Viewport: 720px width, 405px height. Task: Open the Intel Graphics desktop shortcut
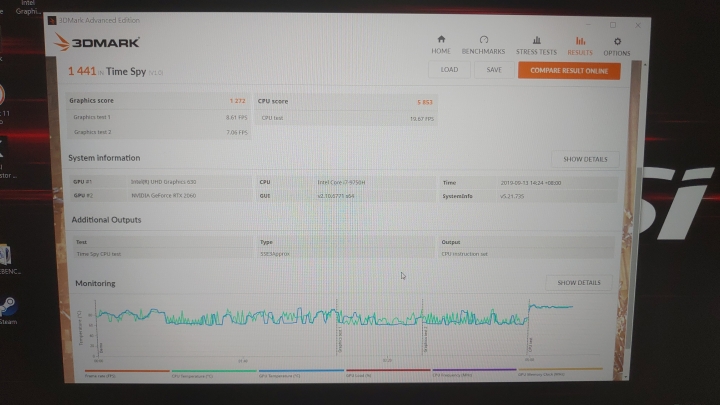pyautogui.click(x=28, y=7)
